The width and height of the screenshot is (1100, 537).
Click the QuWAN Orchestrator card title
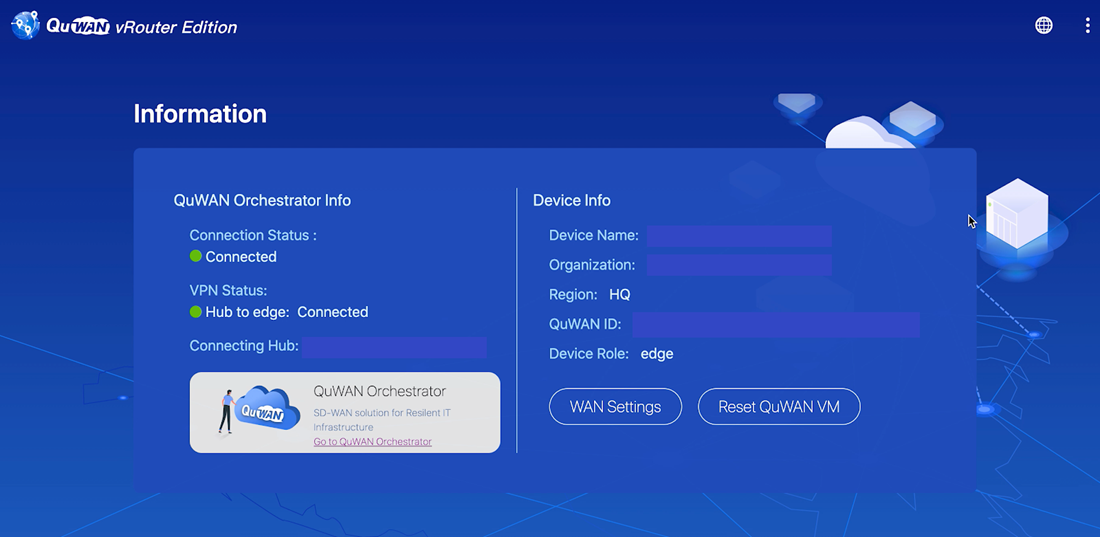coord(379,391)
